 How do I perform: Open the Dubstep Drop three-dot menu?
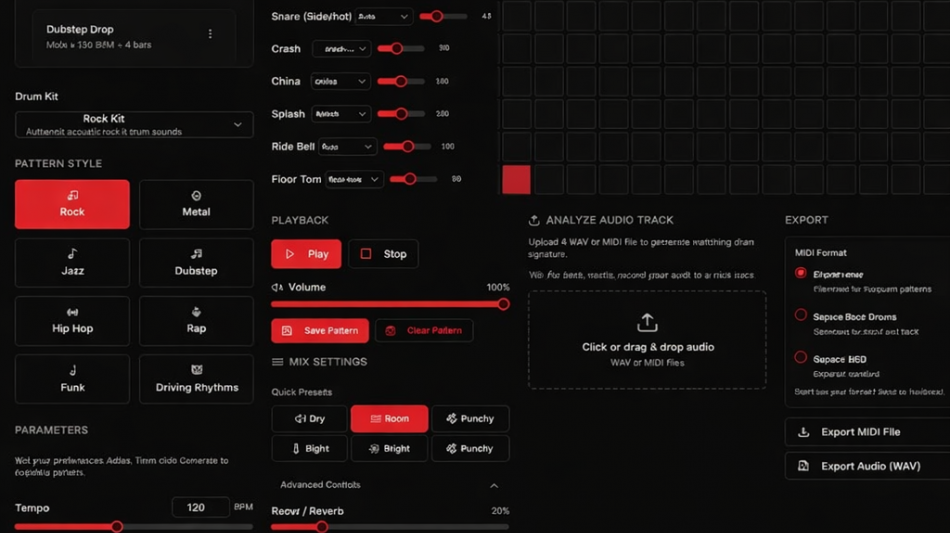pos(210,34)
